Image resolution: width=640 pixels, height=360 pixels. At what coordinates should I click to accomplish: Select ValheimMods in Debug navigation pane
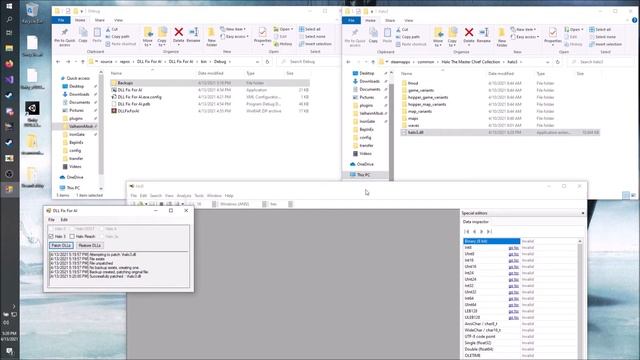pyautogui.click(x=78, y=126)
